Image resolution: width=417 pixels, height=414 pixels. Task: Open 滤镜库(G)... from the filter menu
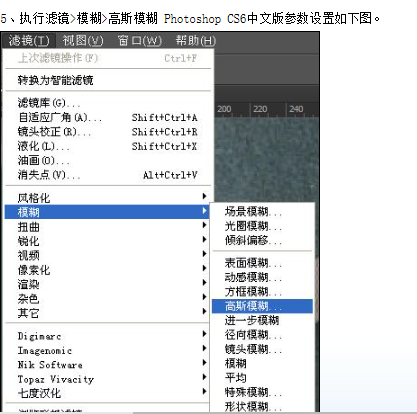(x=108, y=103)
